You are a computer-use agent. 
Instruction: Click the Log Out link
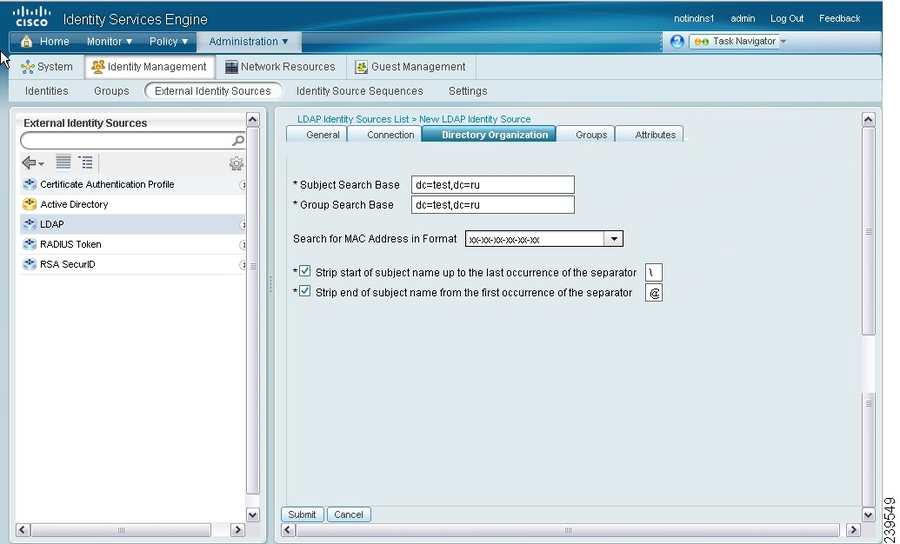pos(786,18)
